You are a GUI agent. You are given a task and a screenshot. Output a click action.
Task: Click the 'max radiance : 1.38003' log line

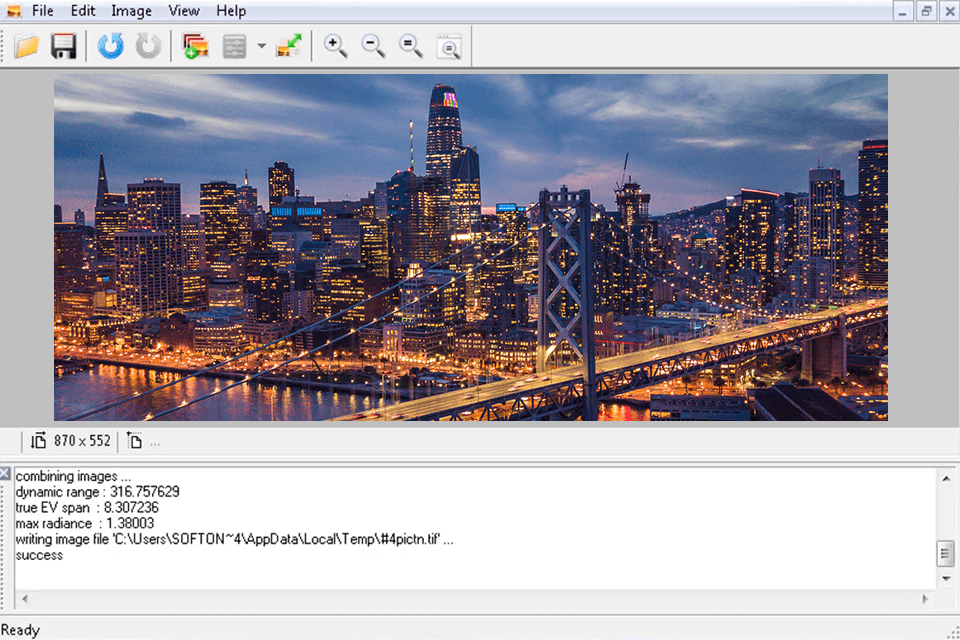pos(84,524)
